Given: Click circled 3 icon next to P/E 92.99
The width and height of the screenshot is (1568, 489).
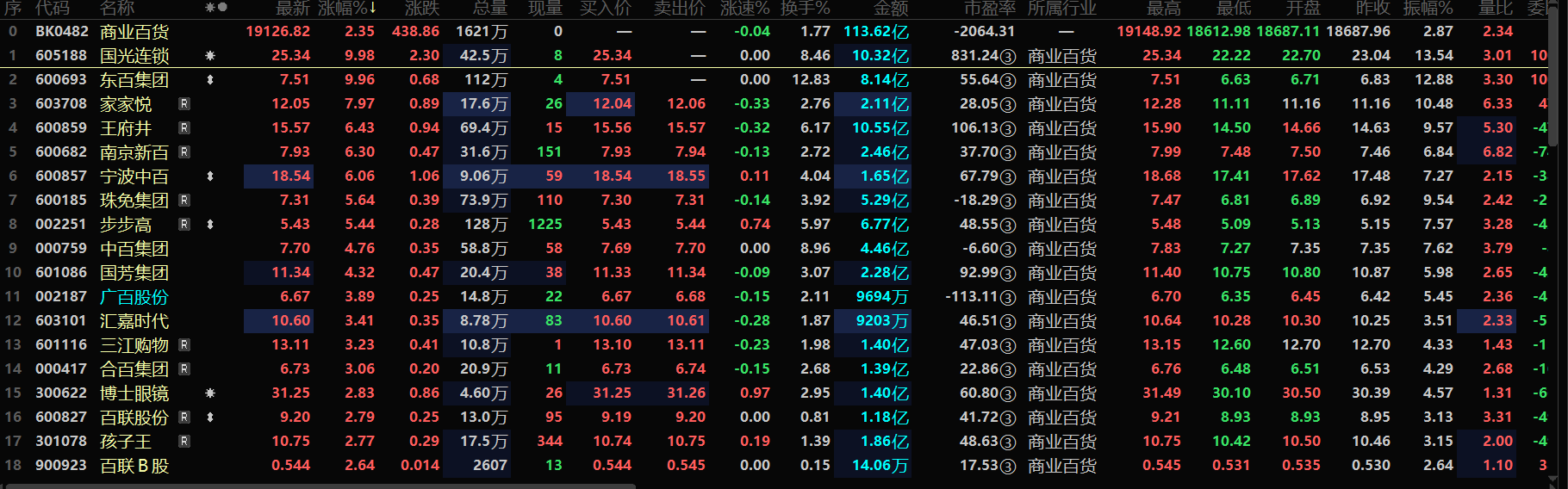Looking at the screenshot, I should 1008,273.
